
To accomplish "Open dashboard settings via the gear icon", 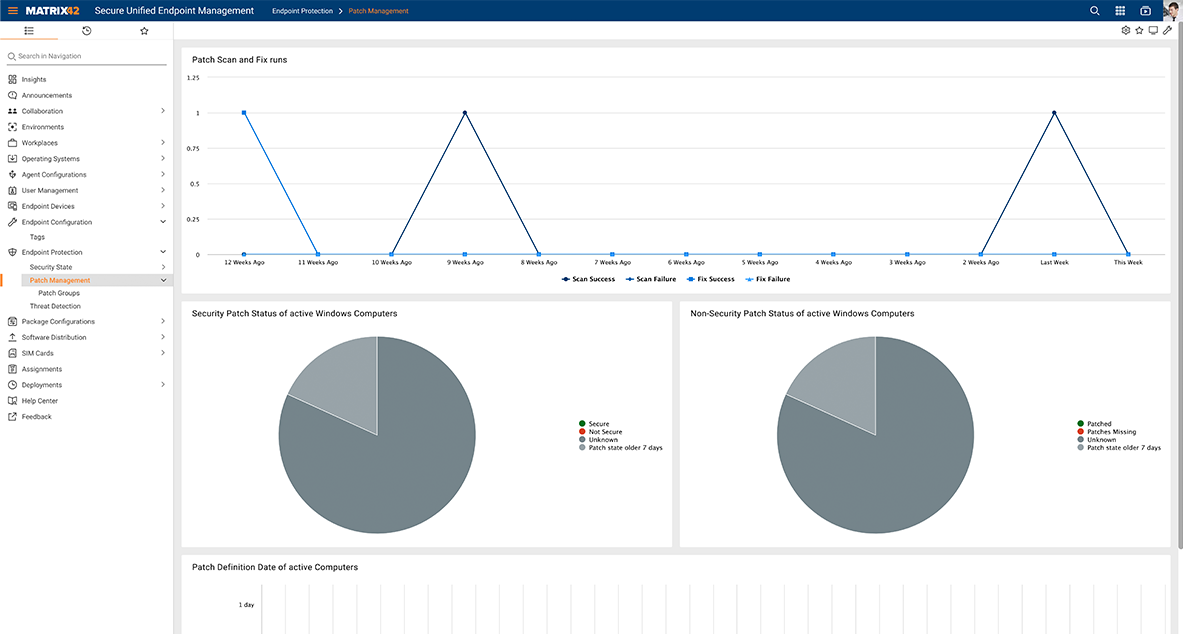I will coord(1125,30).
